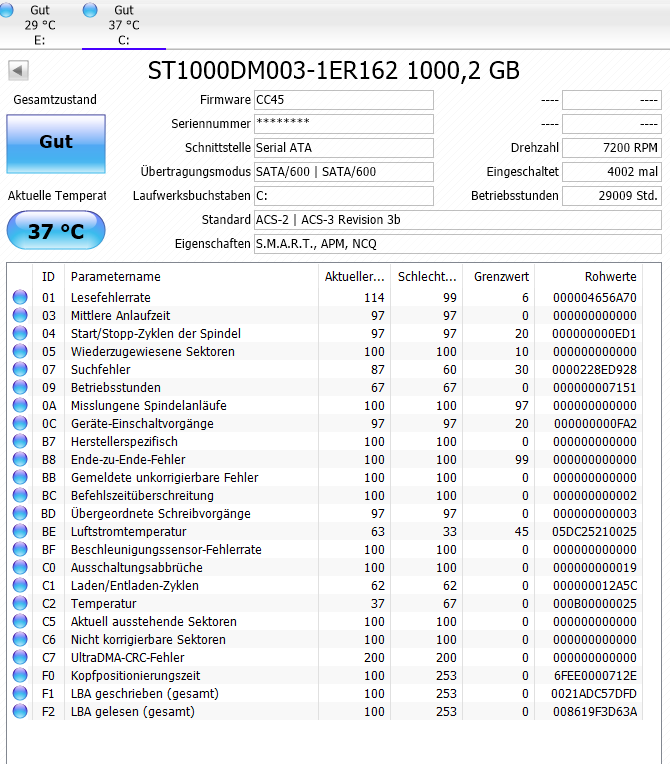Click the Schnittstelle field Serial ATA
Viewport: 670px width, 764px height.
tap(344, 148)
